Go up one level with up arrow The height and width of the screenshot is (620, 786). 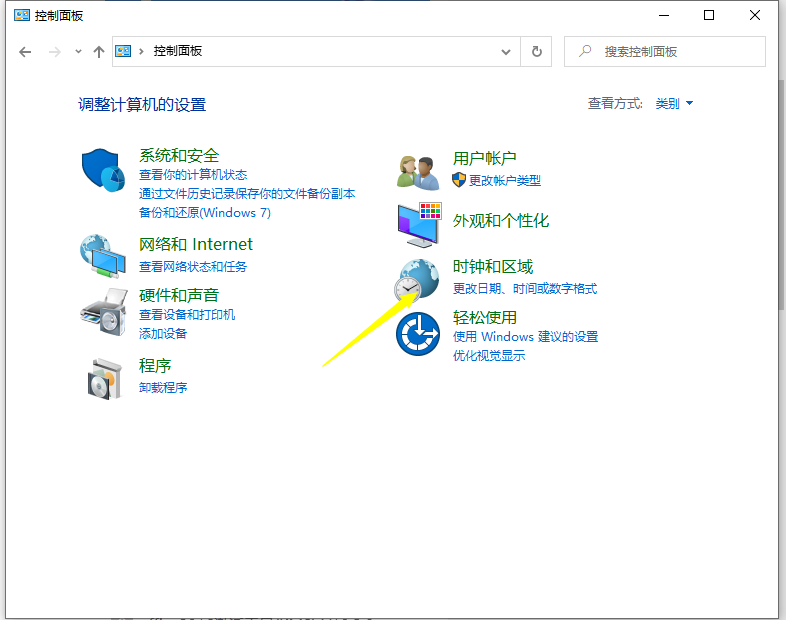click(x=98, y=51)
